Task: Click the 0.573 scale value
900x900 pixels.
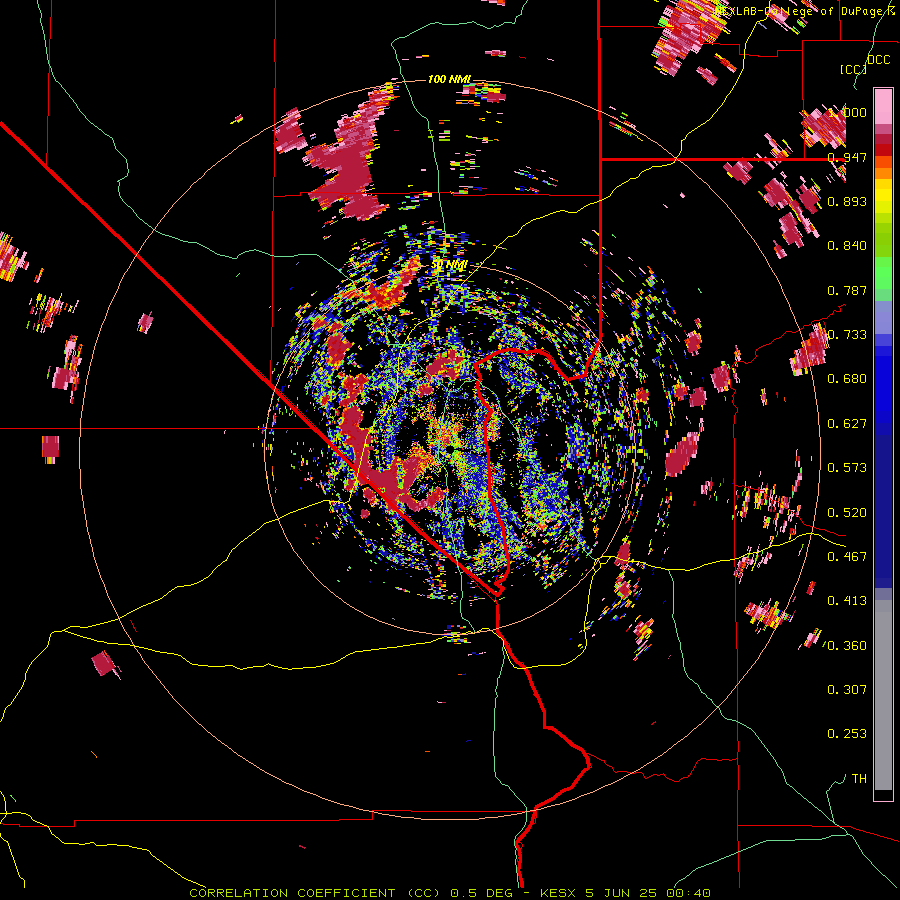Action: click(x=847, y=468)
